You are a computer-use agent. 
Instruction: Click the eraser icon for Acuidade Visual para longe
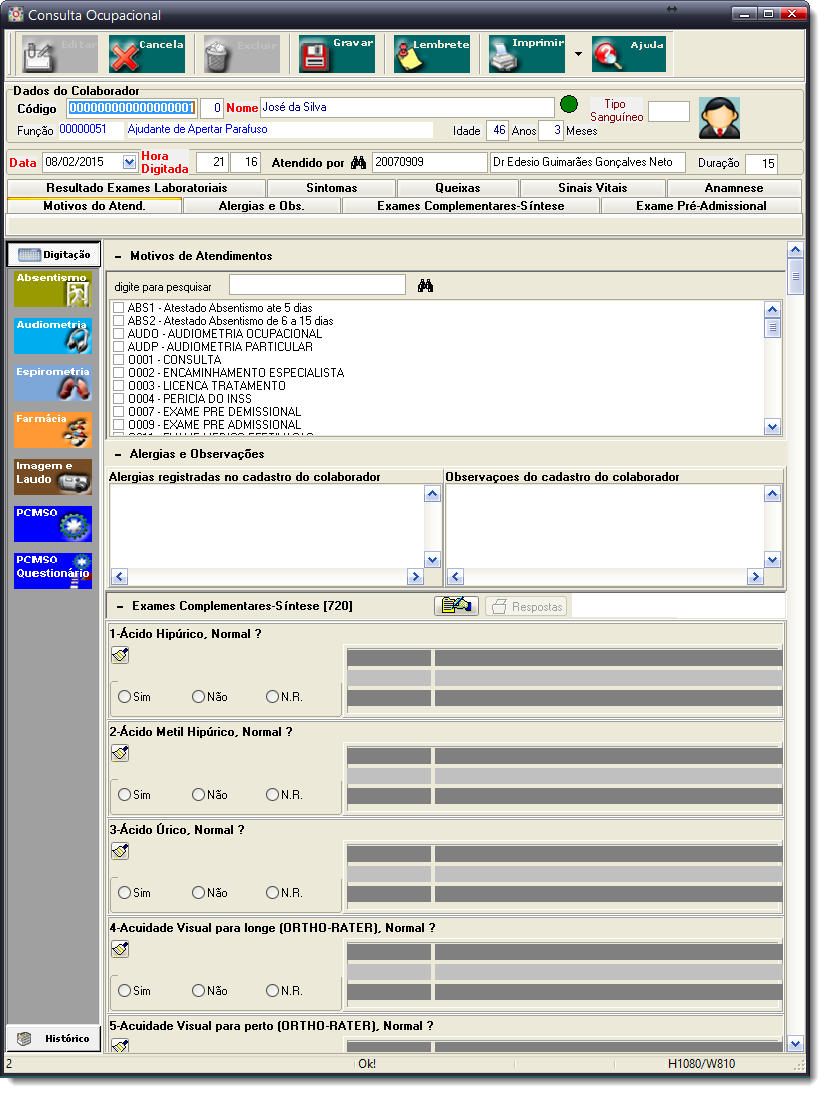[120, 949]
